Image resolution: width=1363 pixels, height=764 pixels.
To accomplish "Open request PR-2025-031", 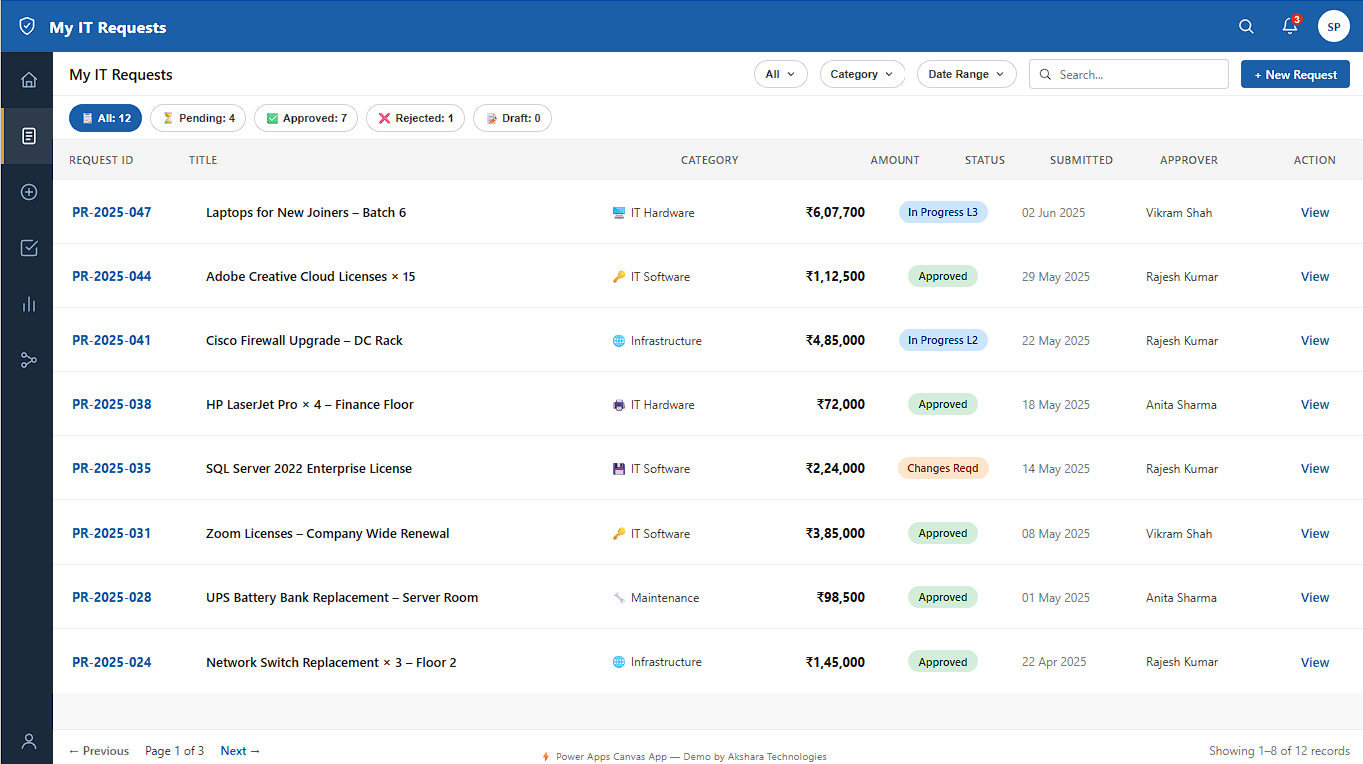I will click(112, 533).
